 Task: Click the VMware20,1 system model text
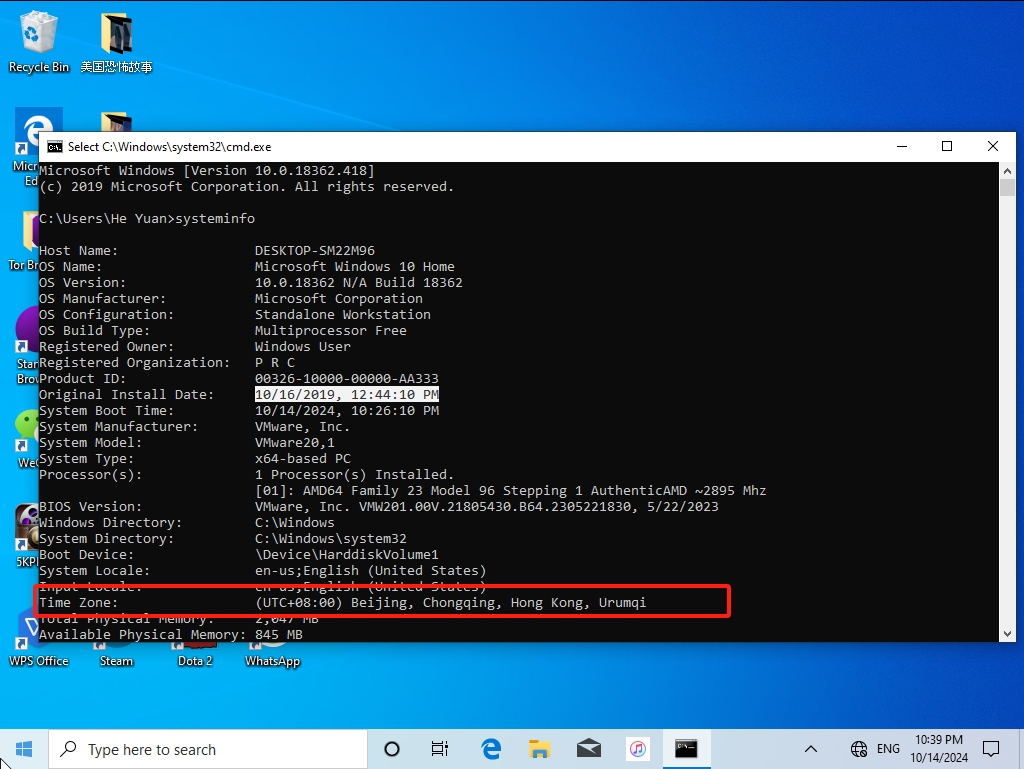pos(295,443)
